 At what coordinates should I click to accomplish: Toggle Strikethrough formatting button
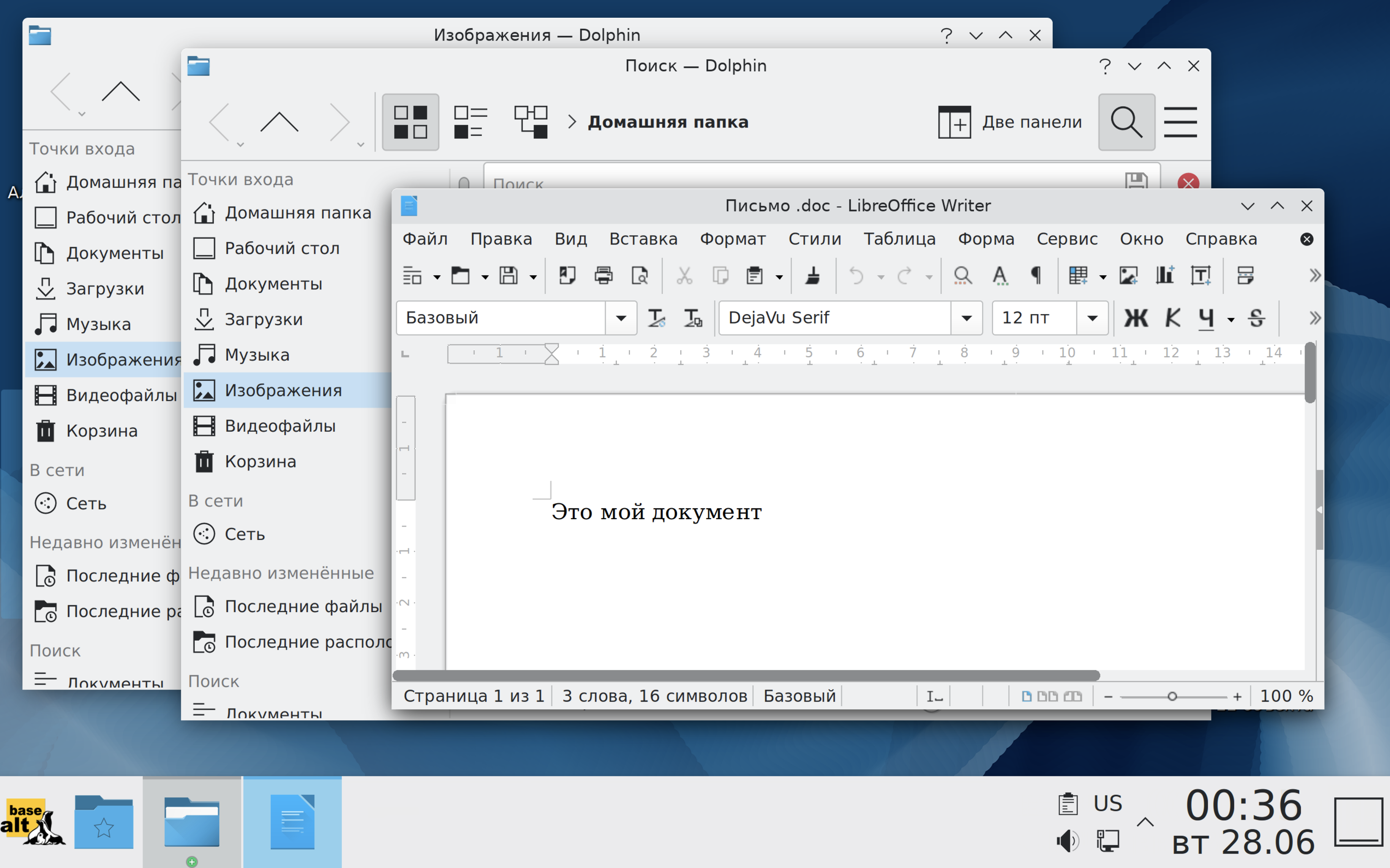click(x=1256, y=318)
